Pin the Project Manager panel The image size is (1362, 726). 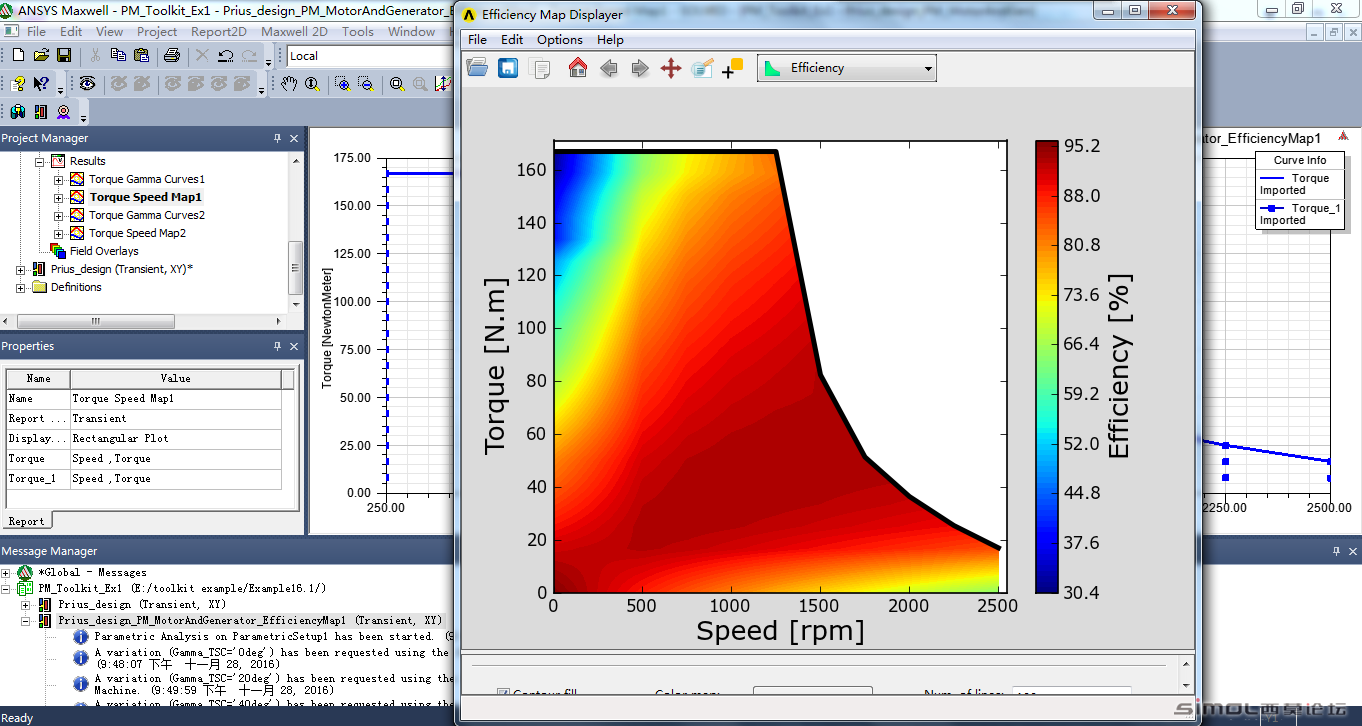pos(277,138)
